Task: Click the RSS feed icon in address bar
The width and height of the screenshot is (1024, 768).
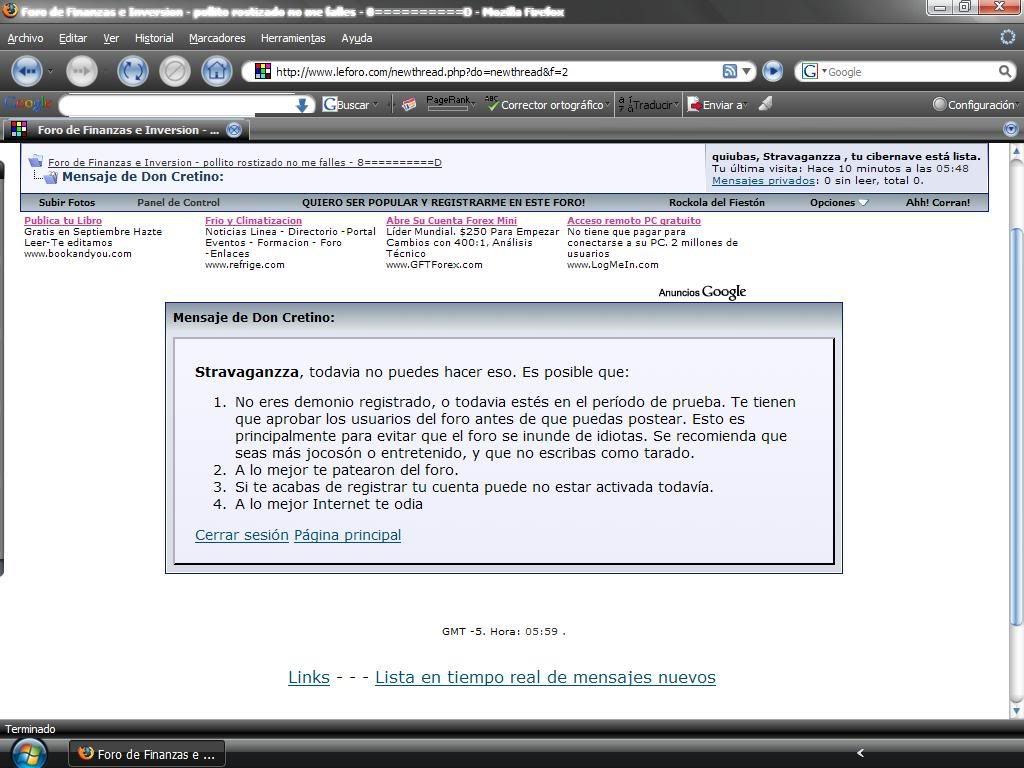Action: [729, 71]
